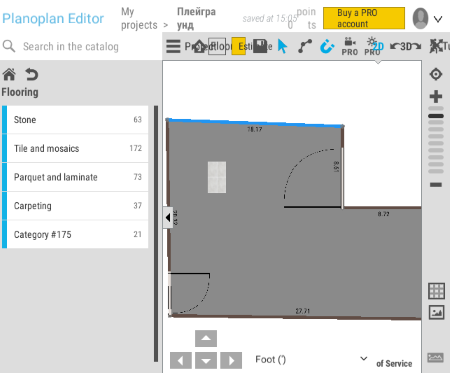Screen dimensions: 450x373
Task: Click the Buy a PRO account button
Action: tap(364, 18)
